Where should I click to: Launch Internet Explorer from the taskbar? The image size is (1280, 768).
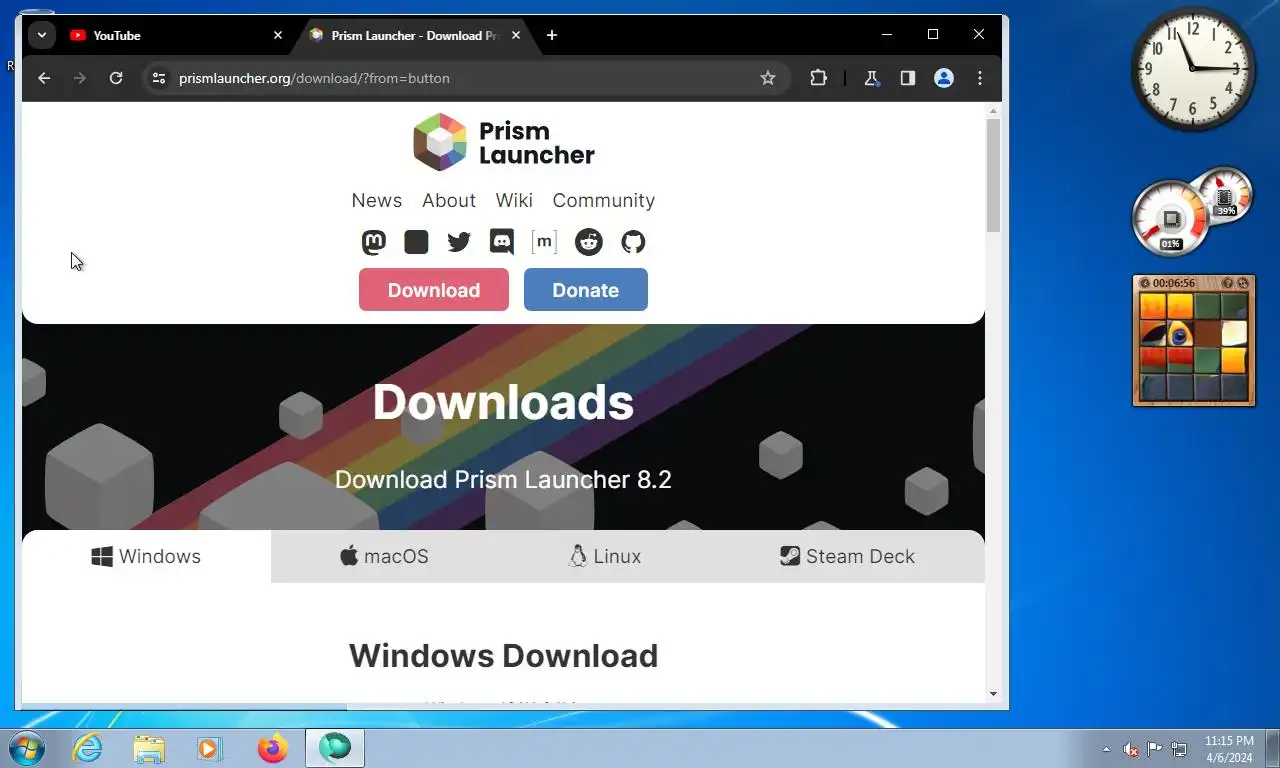point(88,747)
